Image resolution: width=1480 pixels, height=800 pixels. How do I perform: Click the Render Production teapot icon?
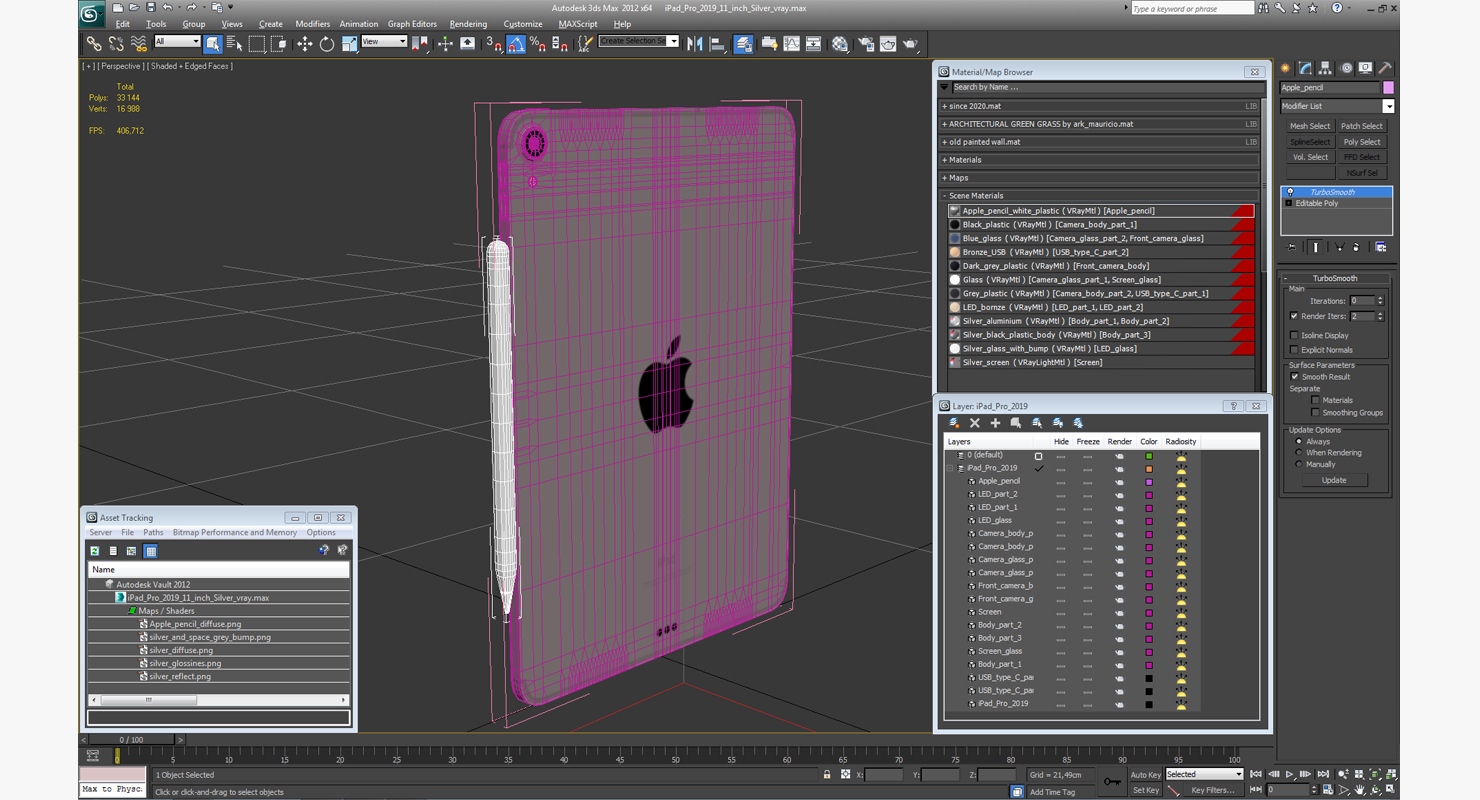911,44
